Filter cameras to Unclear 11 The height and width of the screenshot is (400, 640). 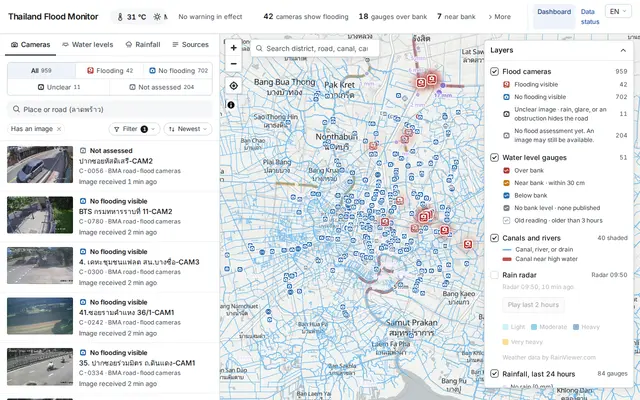pyautogui.click(x=58, y=87)
